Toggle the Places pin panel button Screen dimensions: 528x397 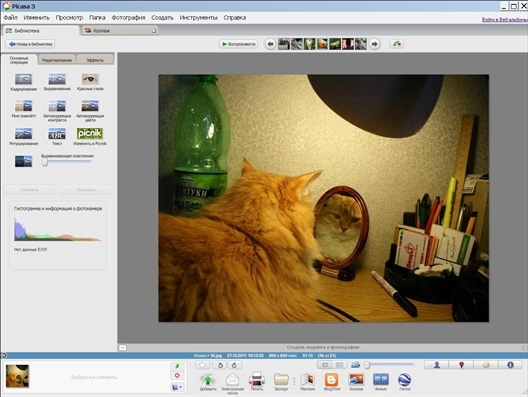click(x=461, y=365)
